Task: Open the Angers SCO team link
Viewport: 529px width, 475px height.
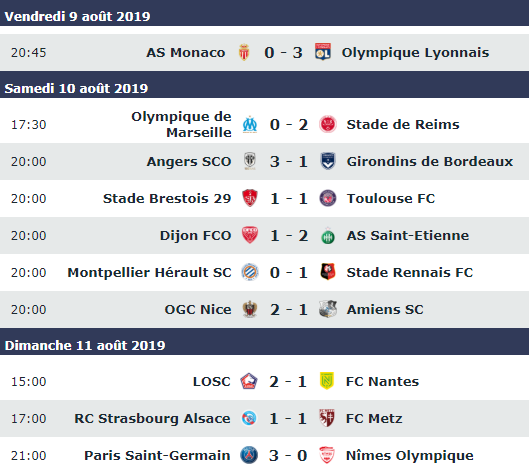Action: [x=189, y=162]
